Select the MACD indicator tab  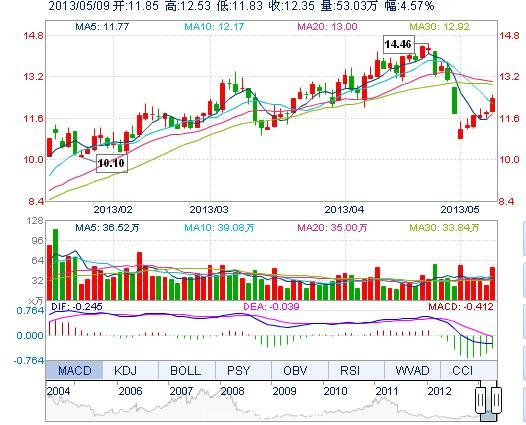click(x=74, y=370)
